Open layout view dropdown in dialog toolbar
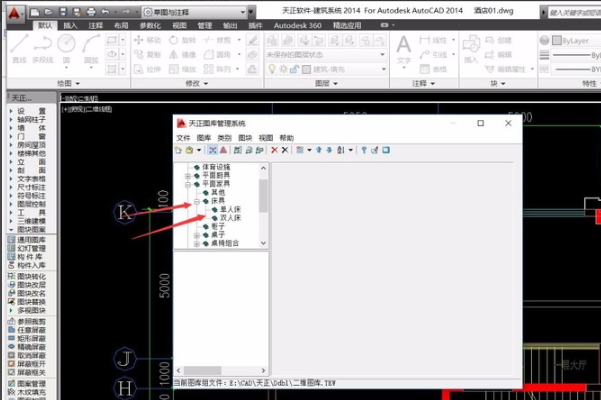601x400 pixels. click(x=309, y=150)
